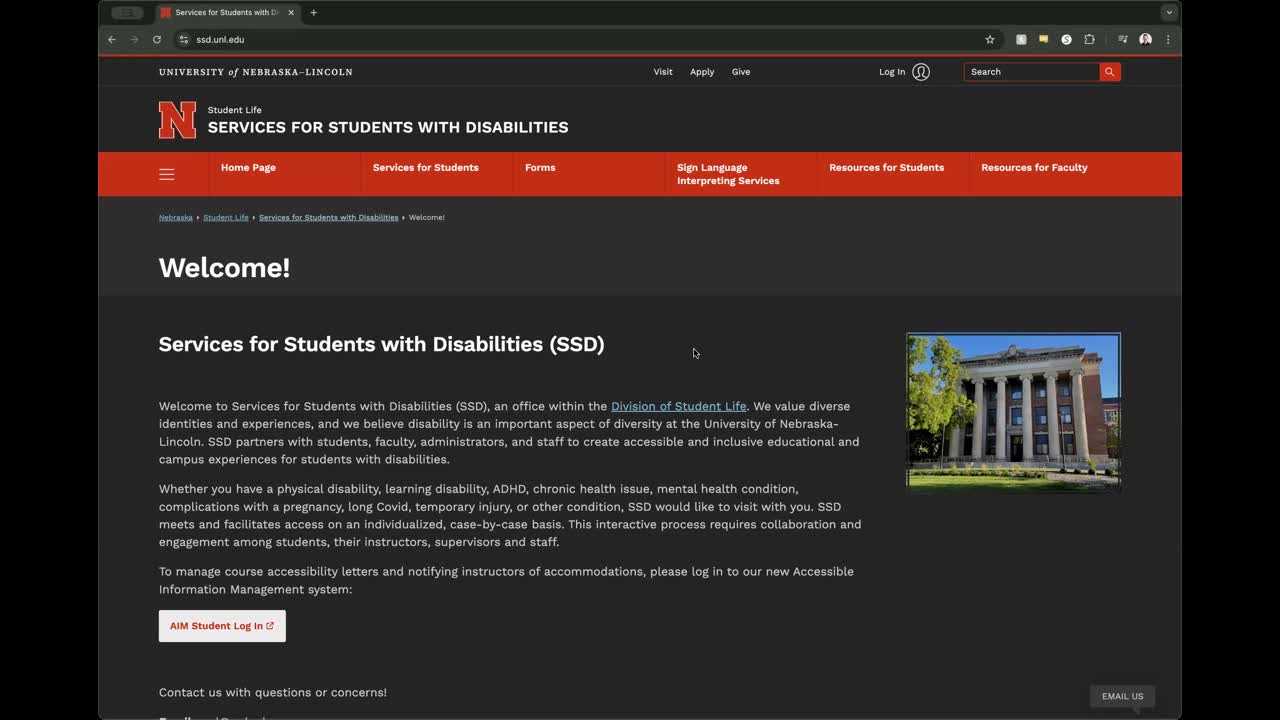This screenshot has width=1280, height=720.
Task: Select the Services for Students browser tab
Action: pos(227,13)
